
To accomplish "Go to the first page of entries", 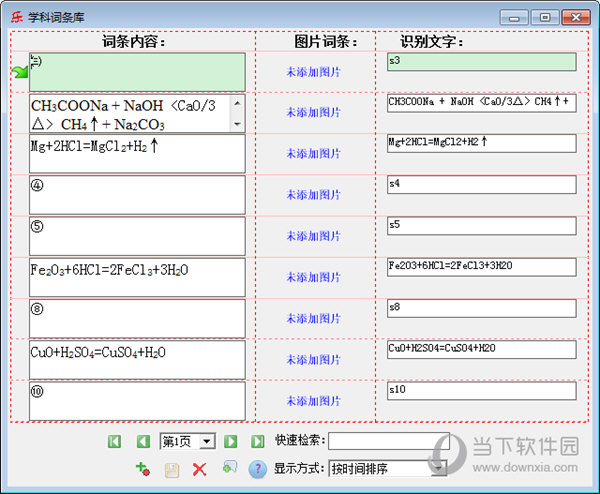I will pyautogui.click(x=114, y=441).
